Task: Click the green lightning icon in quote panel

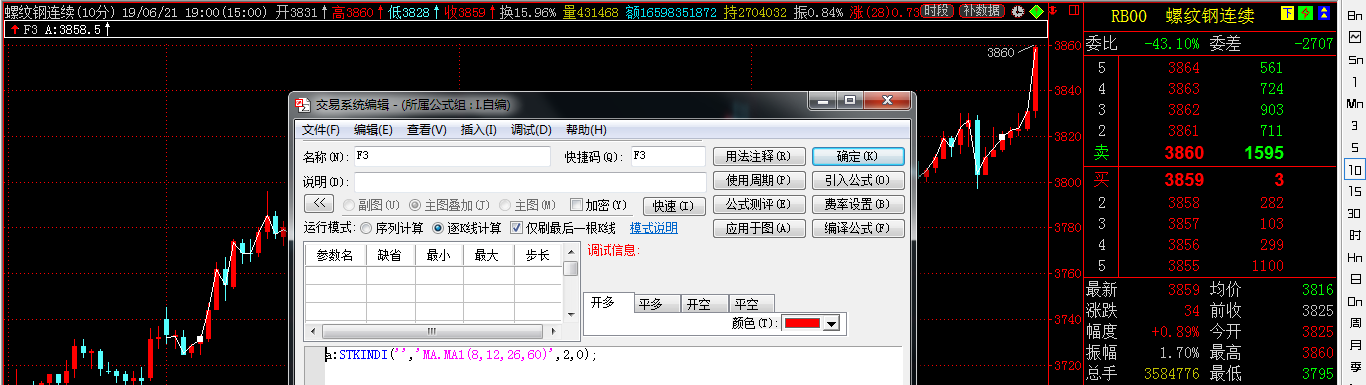Action: pos(1305,13)
